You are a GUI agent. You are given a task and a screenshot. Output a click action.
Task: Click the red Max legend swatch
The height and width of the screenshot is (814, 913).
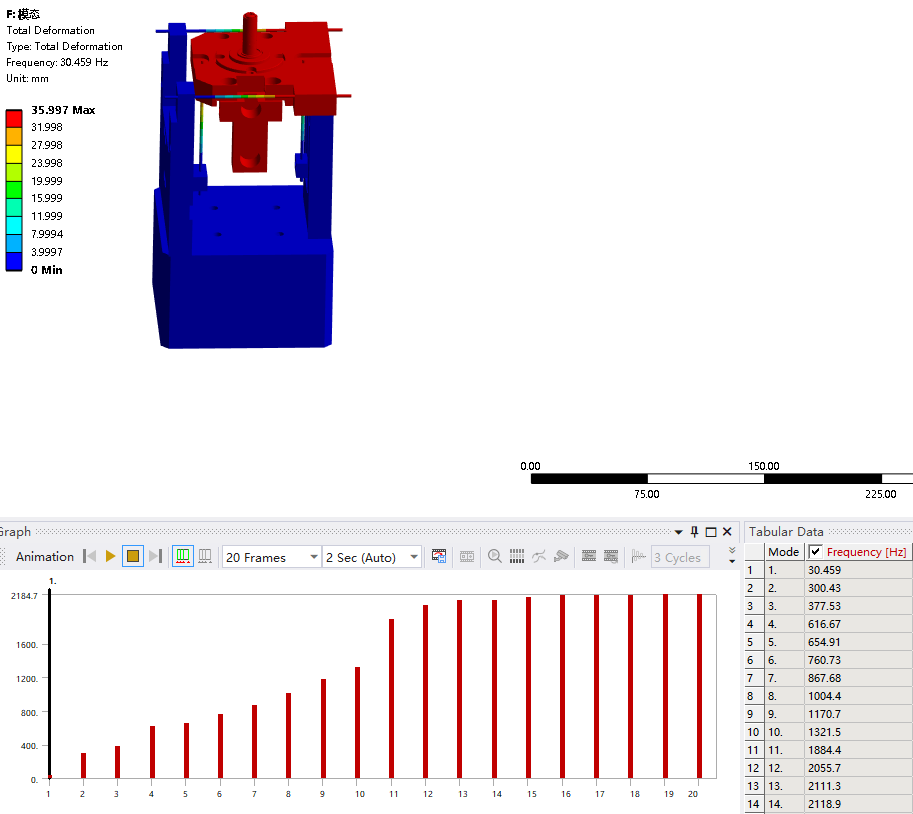(14, 118)
